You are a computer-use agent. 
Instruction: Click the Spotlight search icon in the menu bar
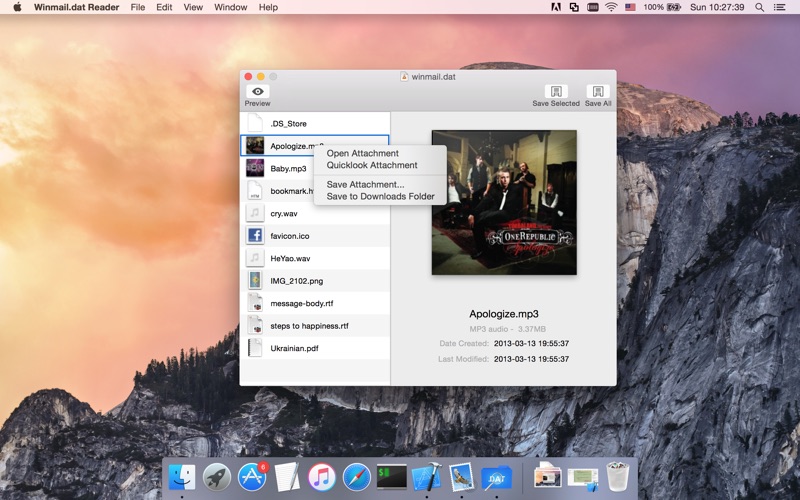[760, 7]
